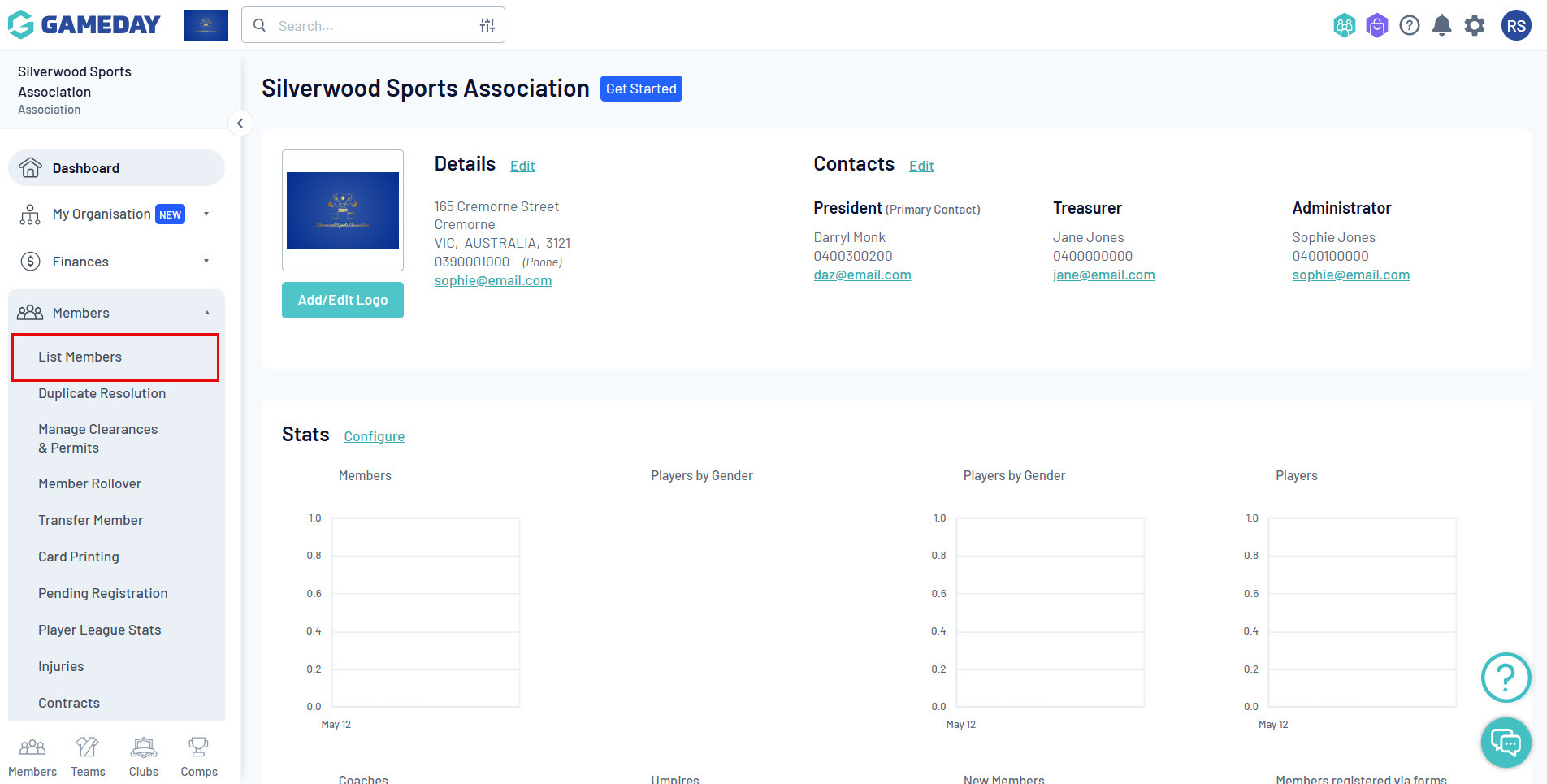Click the Add/Edit Logo button
1547x784 pixels.
(x=343, y=300)
